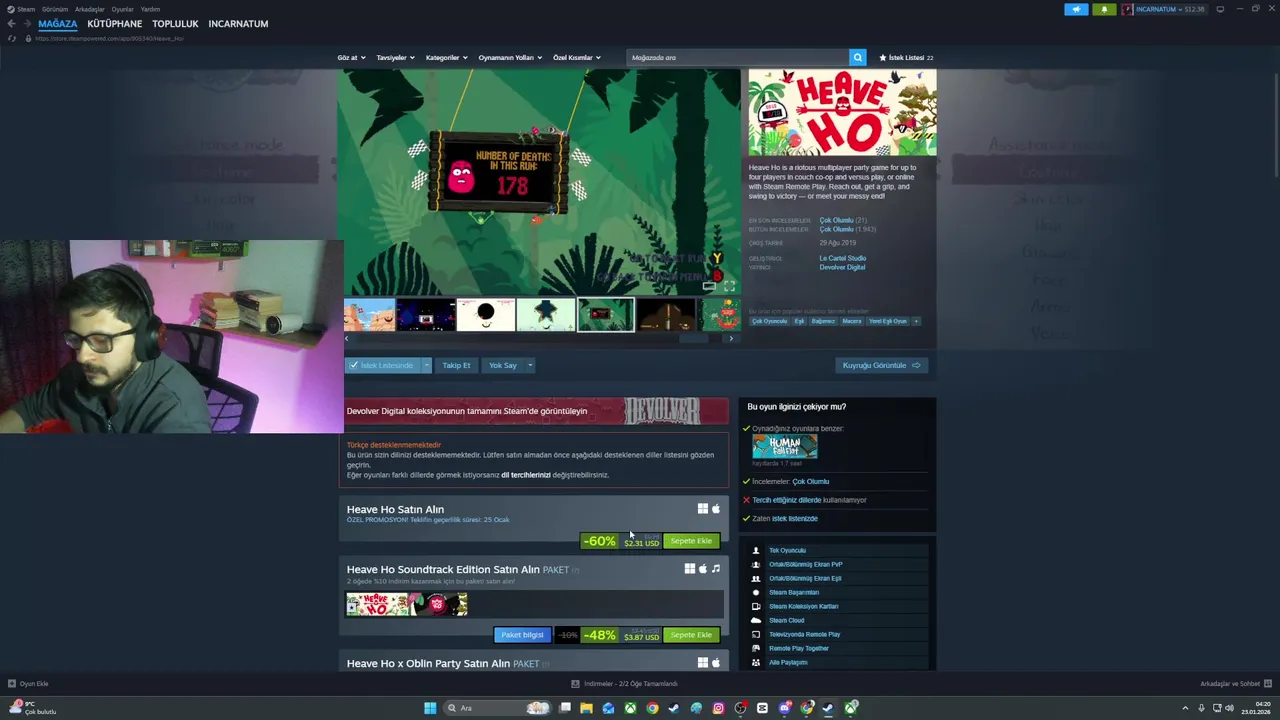Viewport: 1280px width, 720px height.
Task: Open Discord from the taskbar
Action: 785,708
